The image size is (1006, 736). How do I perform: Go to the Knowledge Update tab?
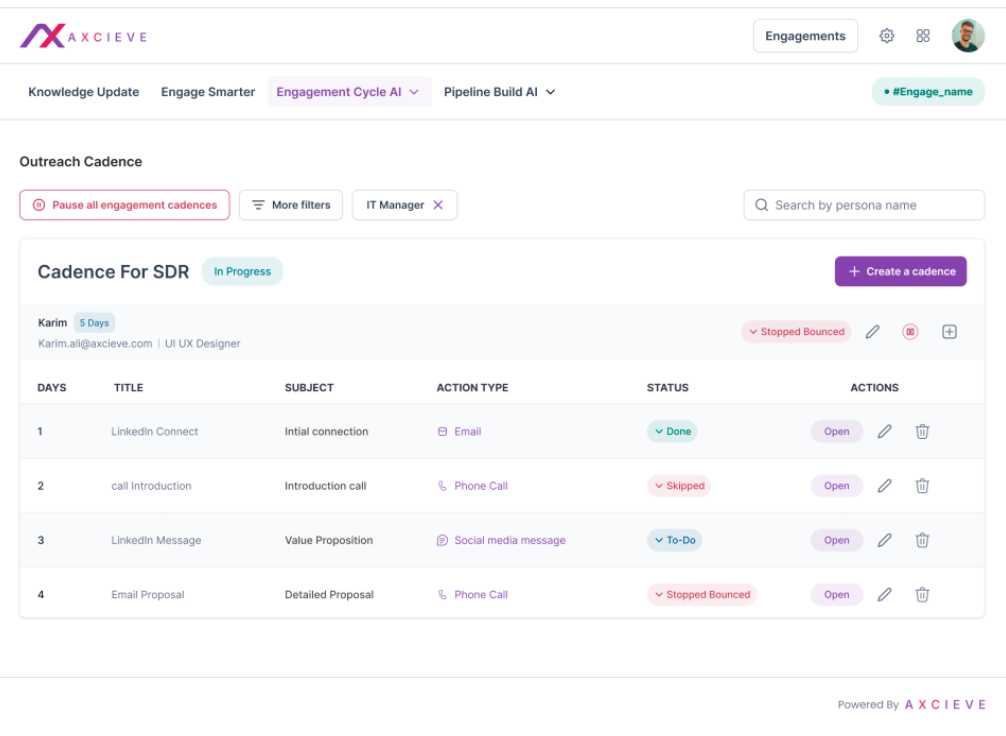click(84, 92)
